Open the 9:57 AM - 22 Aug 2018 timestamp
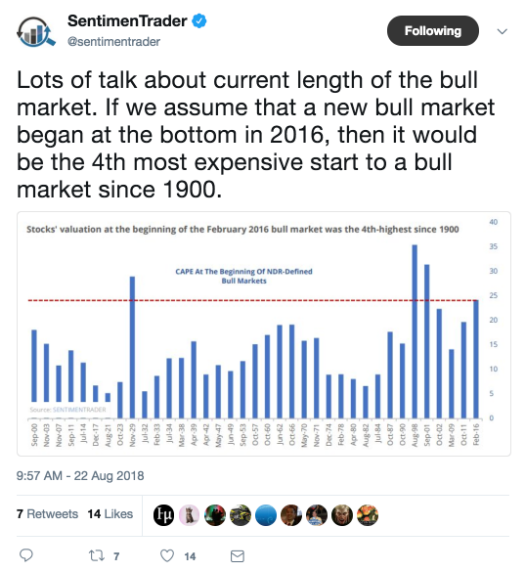513x577 pixels. click(x=80, y=475)
